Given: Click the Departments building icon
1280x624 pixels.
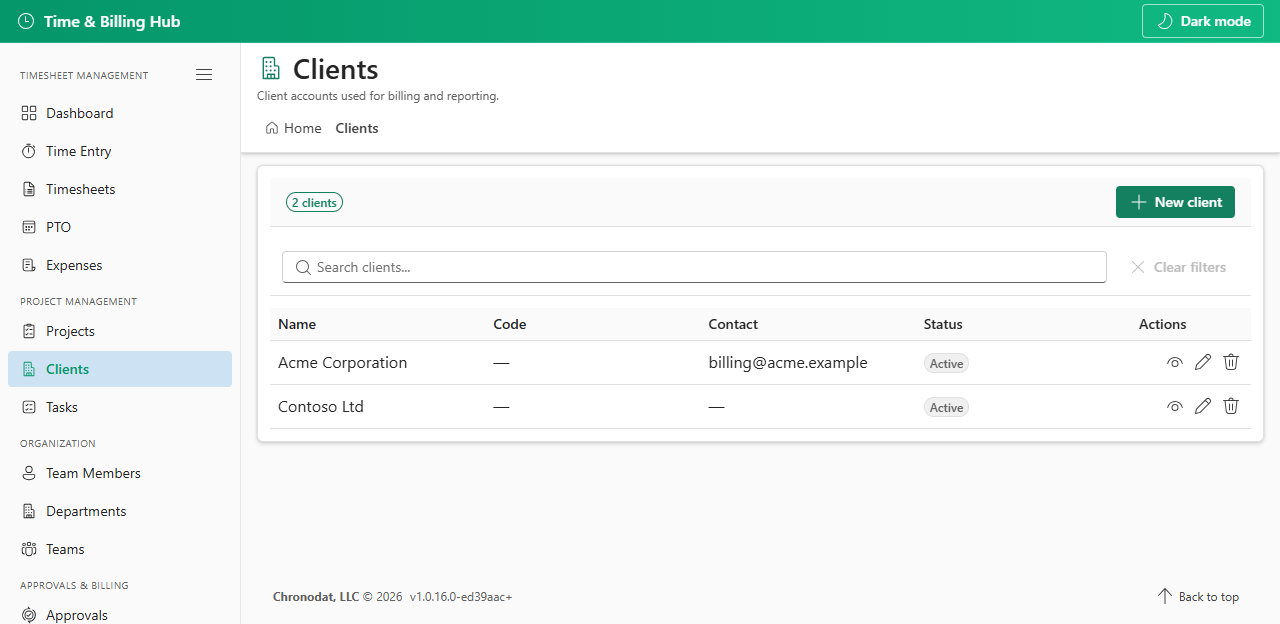Looking at the screenshot, I should click(29, 511).
